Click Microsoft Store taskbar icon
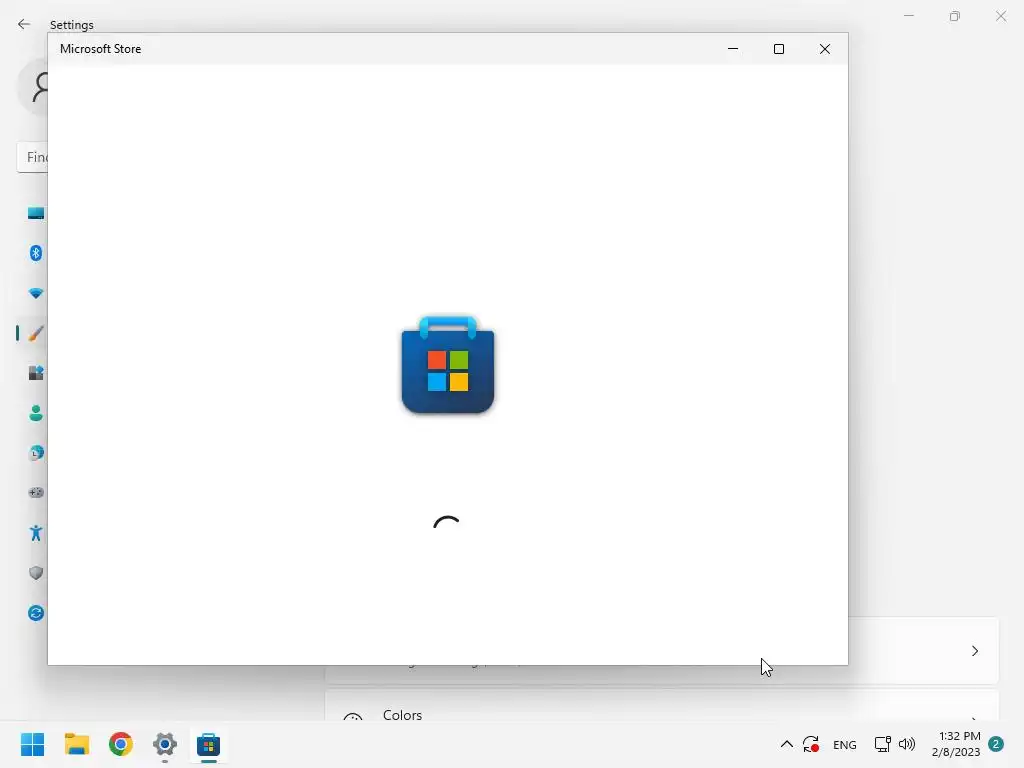The image size is (1024, 768). (x=208, y=744)
